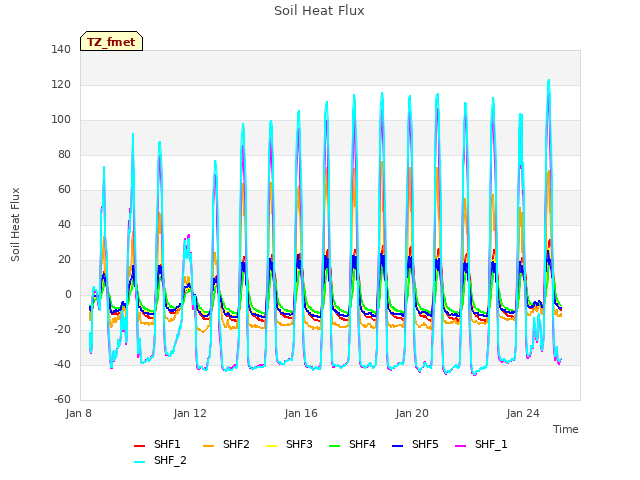Click the 100 y-axis tick label
This screenshot has height=480, width=640.
61,120
